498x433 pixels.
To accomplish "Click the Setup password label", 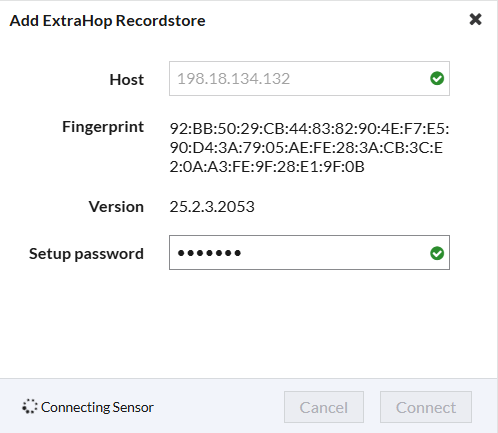I will coord(86,254).
